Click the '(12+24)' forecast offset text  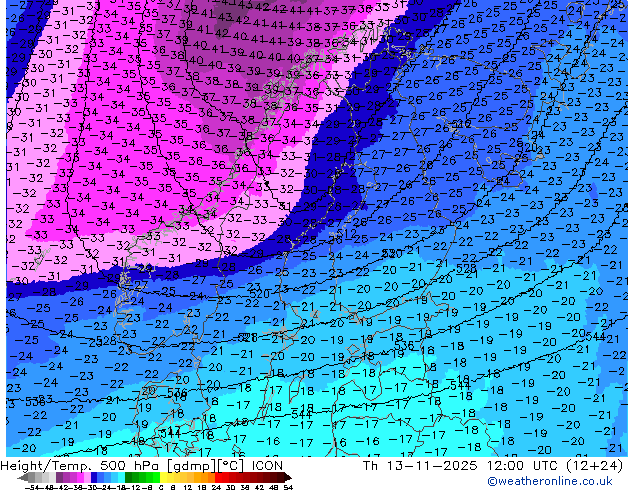pyautogui.click(x=594, y=465)
